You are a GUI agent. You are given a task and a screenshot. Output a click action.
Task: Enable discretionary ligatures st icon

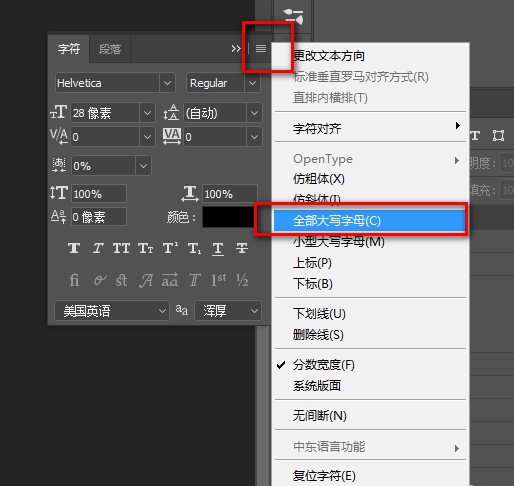[x=121, y=280]
